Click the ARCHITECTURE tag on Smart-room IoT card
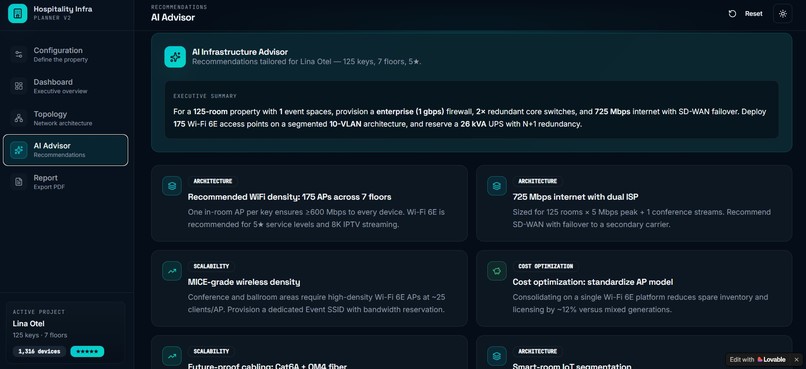Viewport: 806px width, 369px height. click(x=538, y=351)
